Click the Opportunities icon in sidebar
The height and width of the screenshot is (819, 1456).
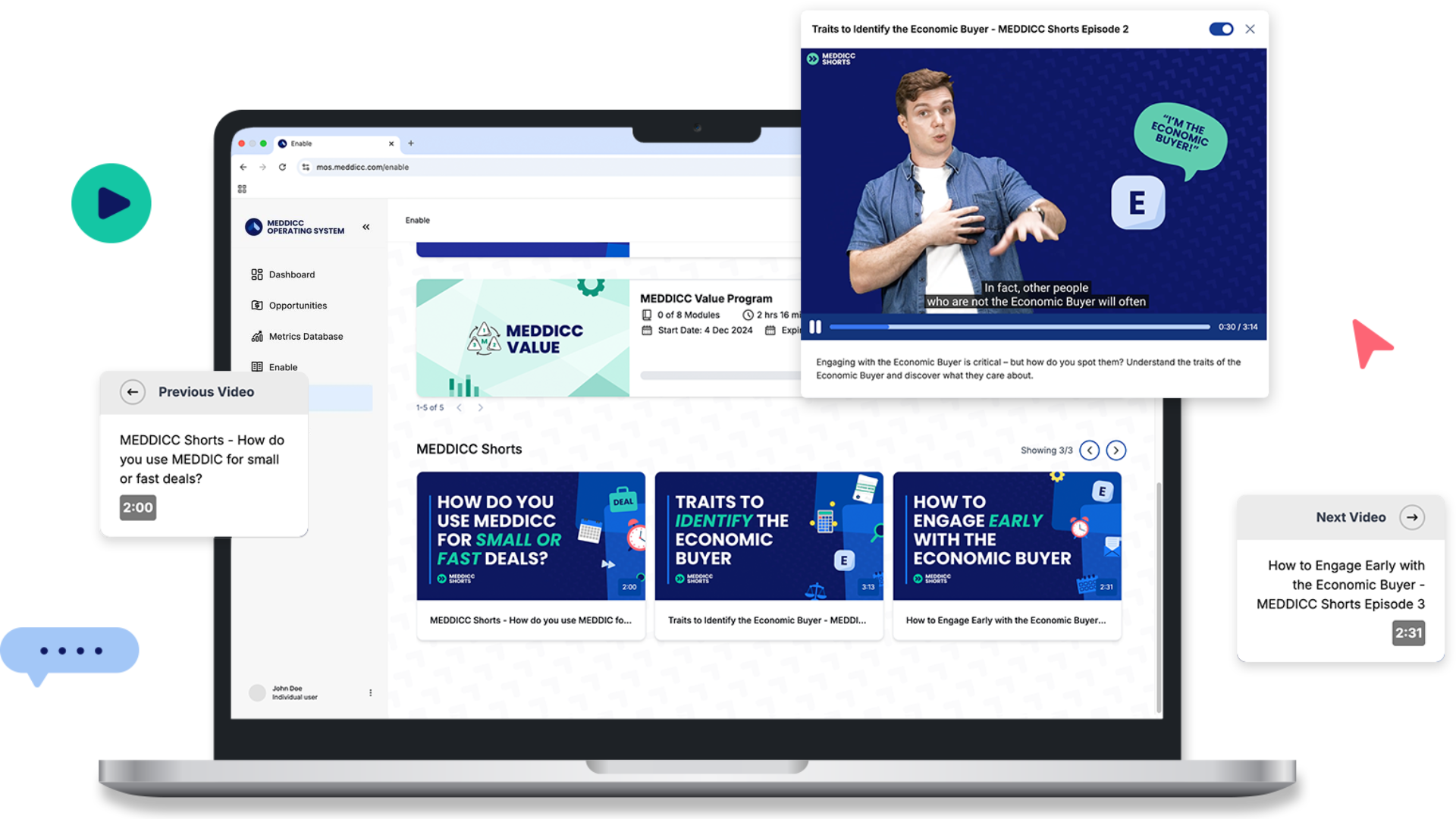pos(257,305)
